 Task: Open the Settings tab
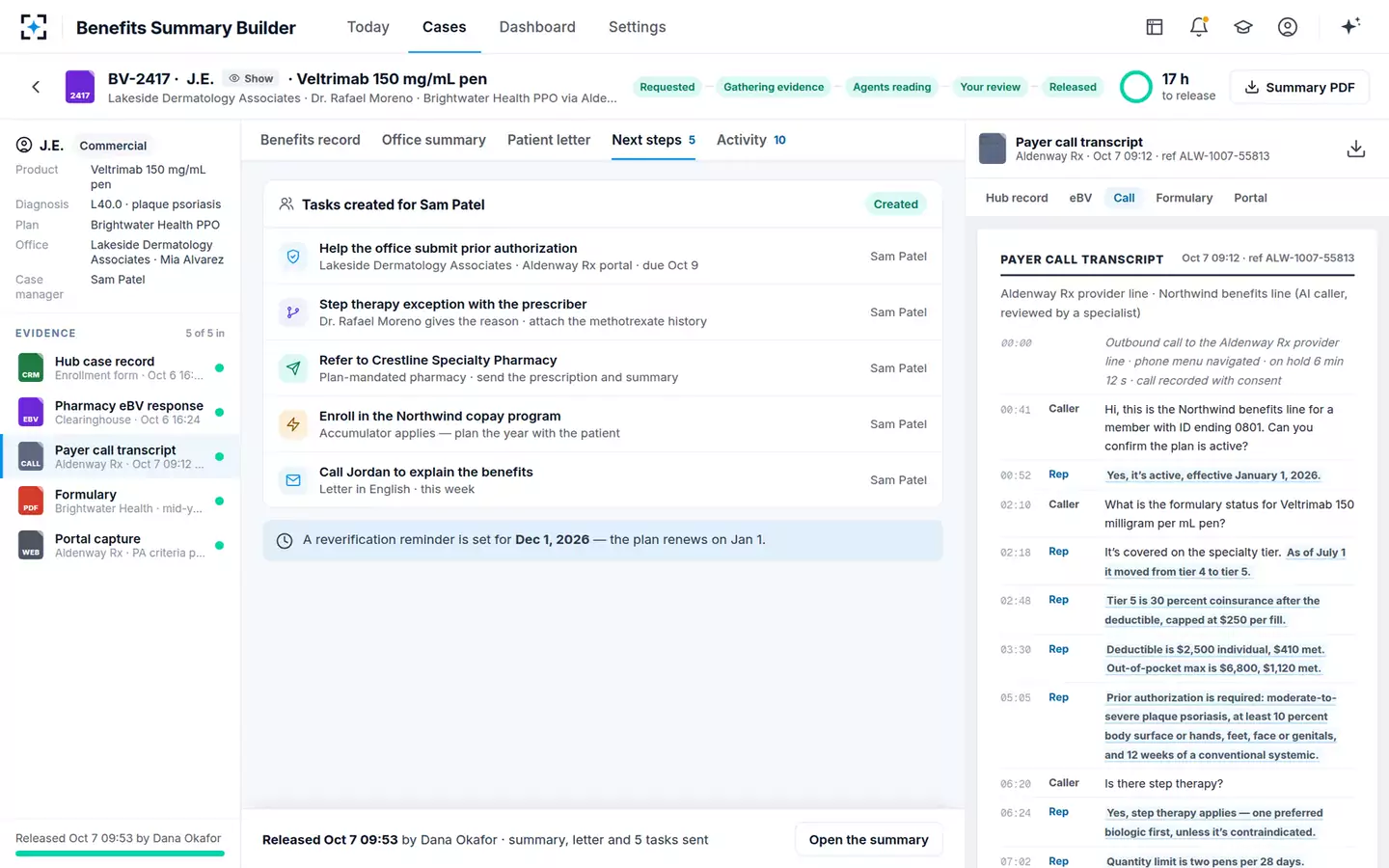638,27
